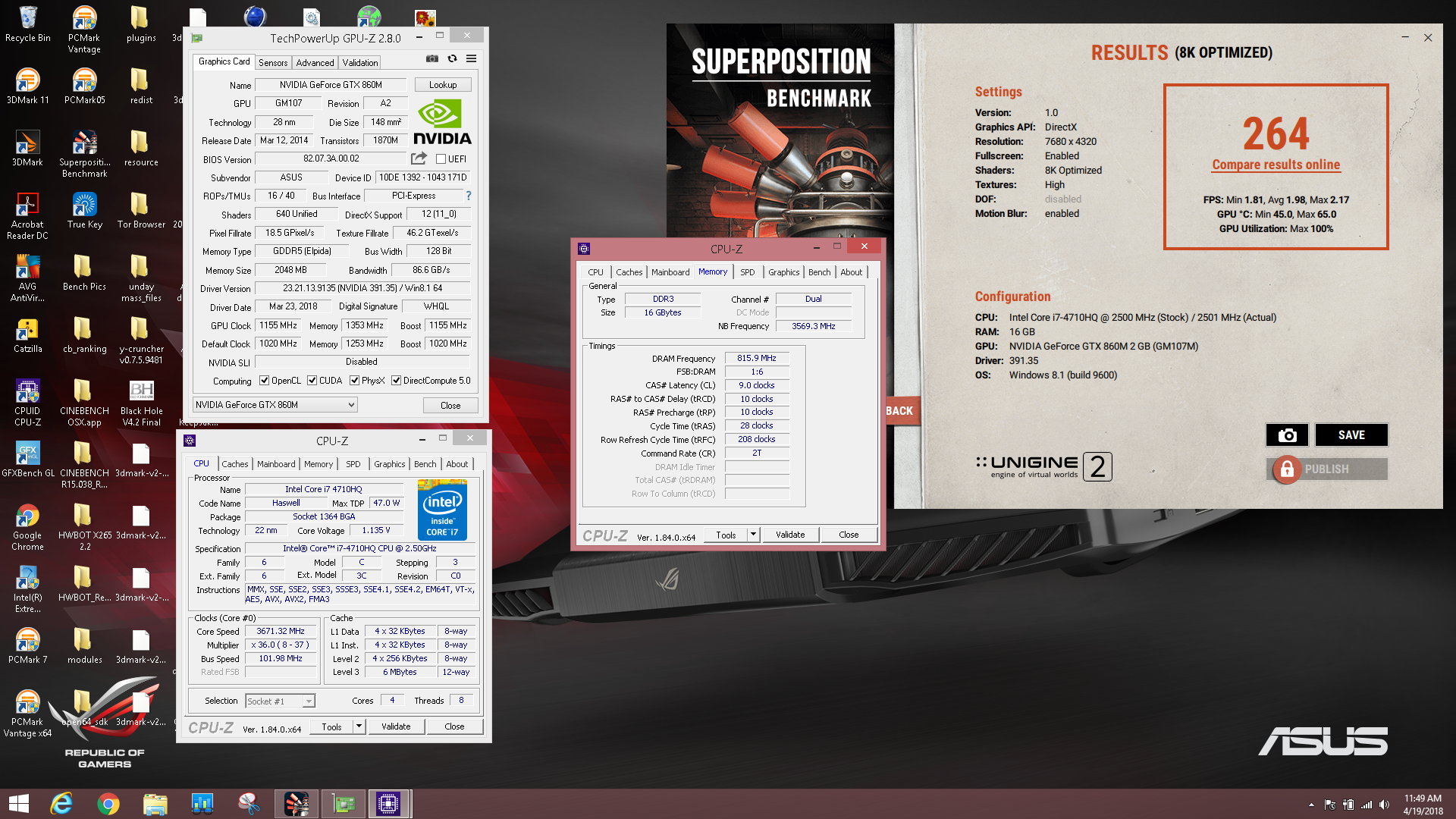Open 3DMark 11 desktop shortcut
This screenshot has width=1456, height=819.
(x=28, y=86)
